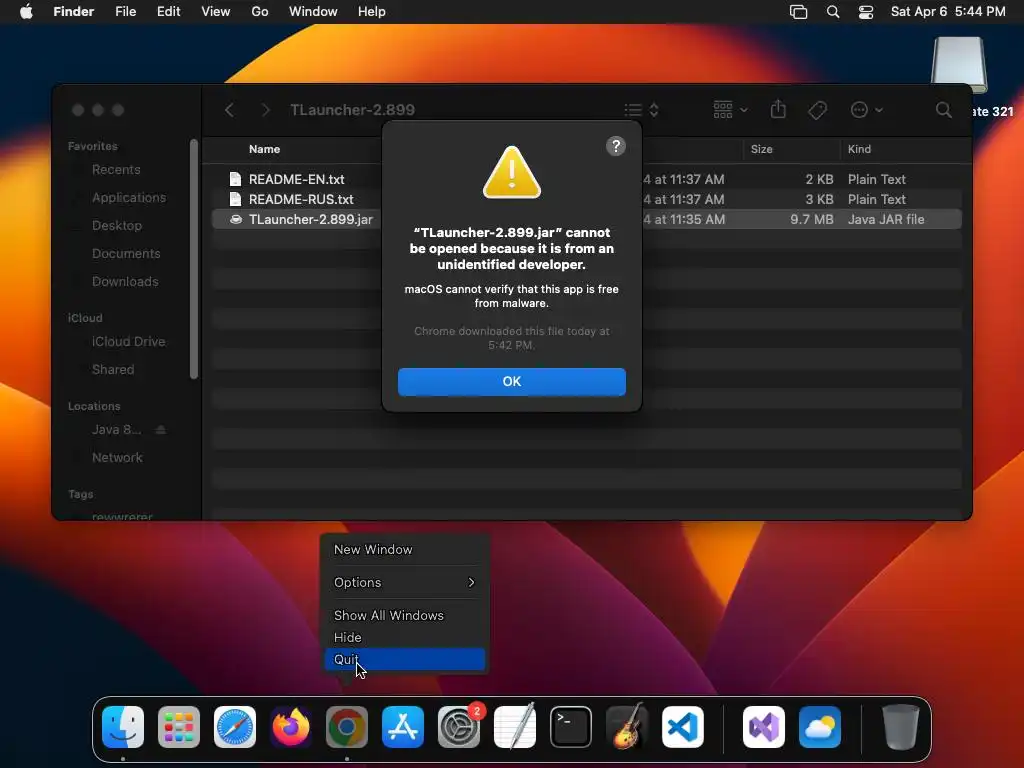Open the Window menu

click(x=313, y=12)
